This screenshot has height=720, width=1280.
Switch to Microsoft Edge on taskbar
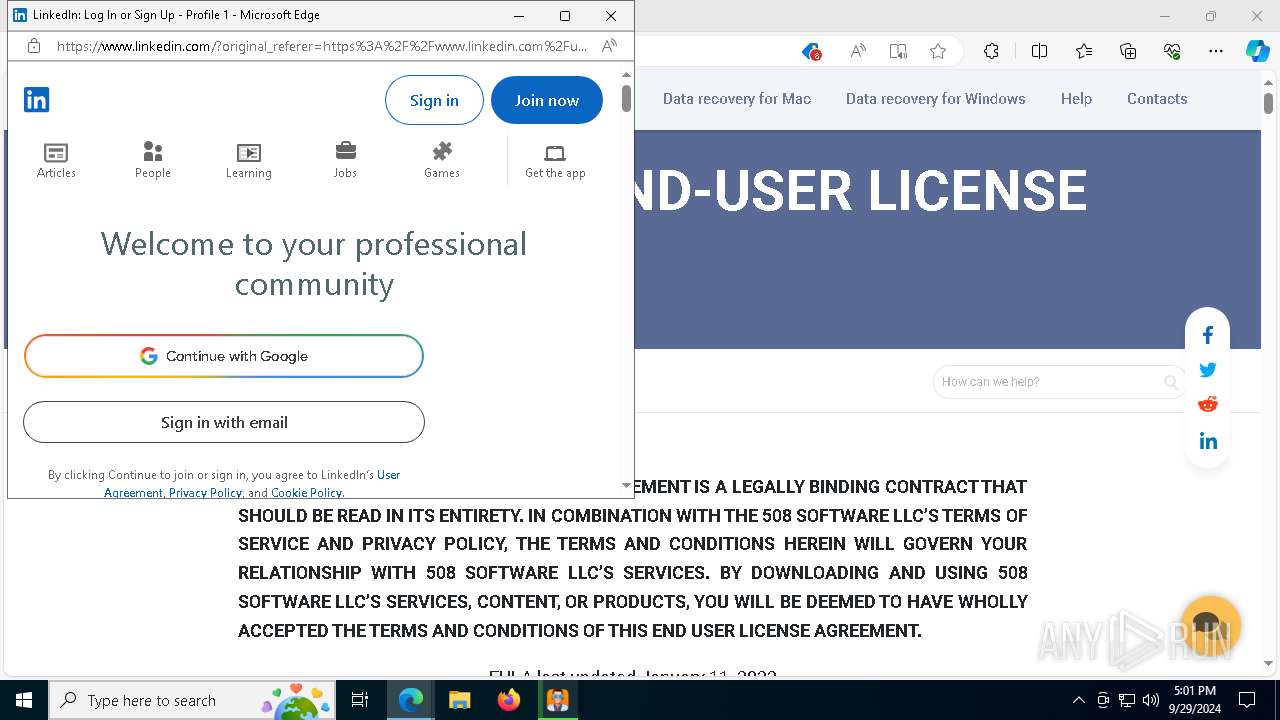tap(411, 700)
